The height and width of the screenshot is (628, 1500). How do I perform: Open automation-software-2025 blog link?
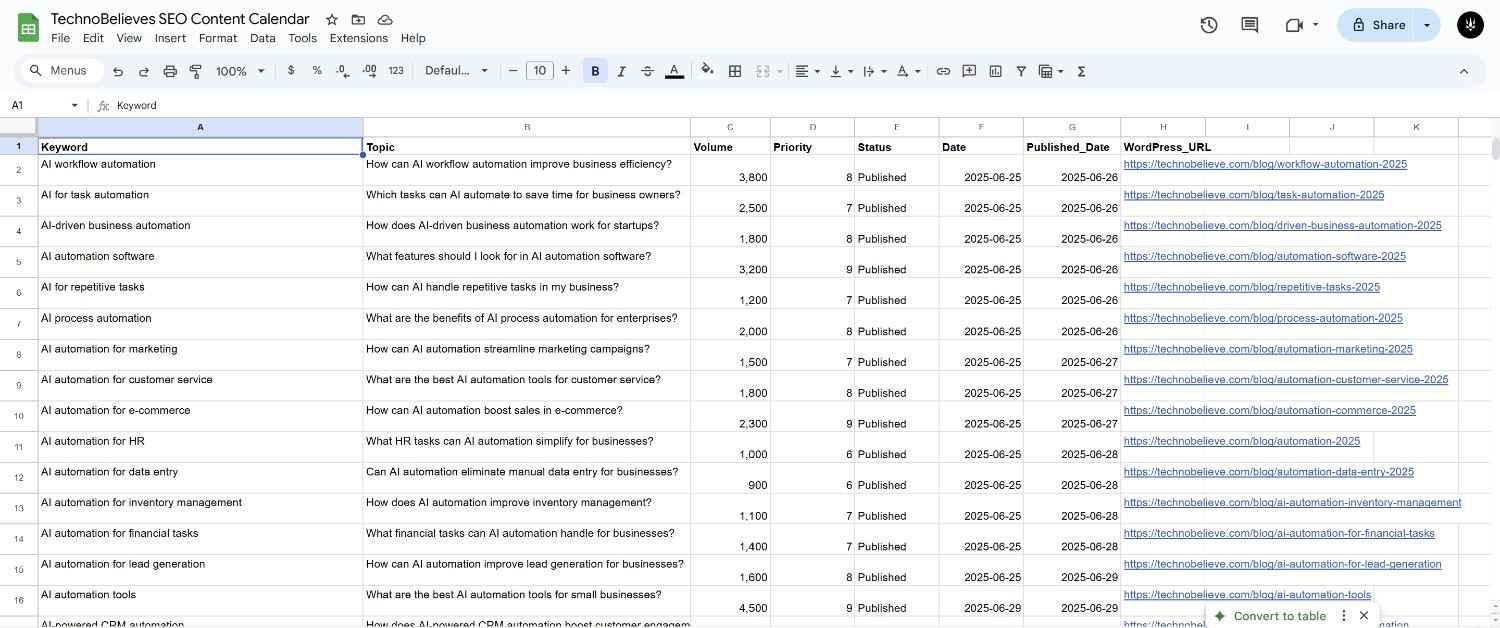[1265, 256]
